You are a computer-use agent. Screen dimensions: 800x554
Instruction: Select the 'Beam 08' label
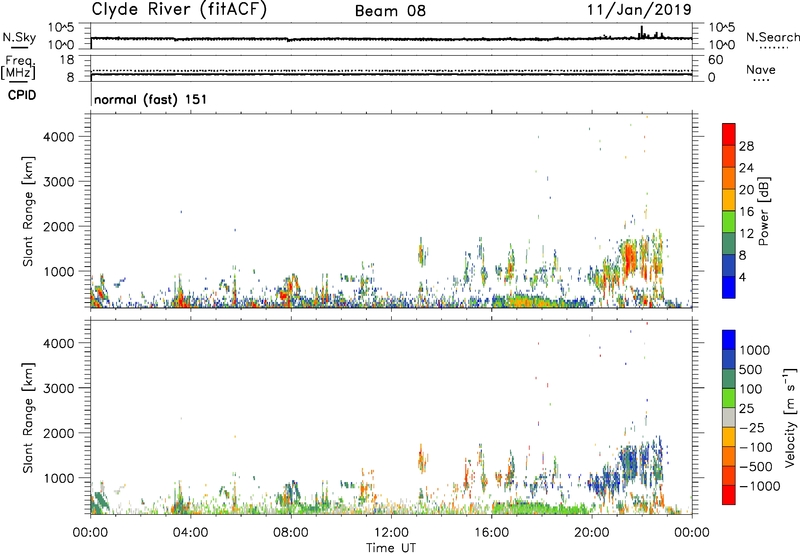click(390, 11)
